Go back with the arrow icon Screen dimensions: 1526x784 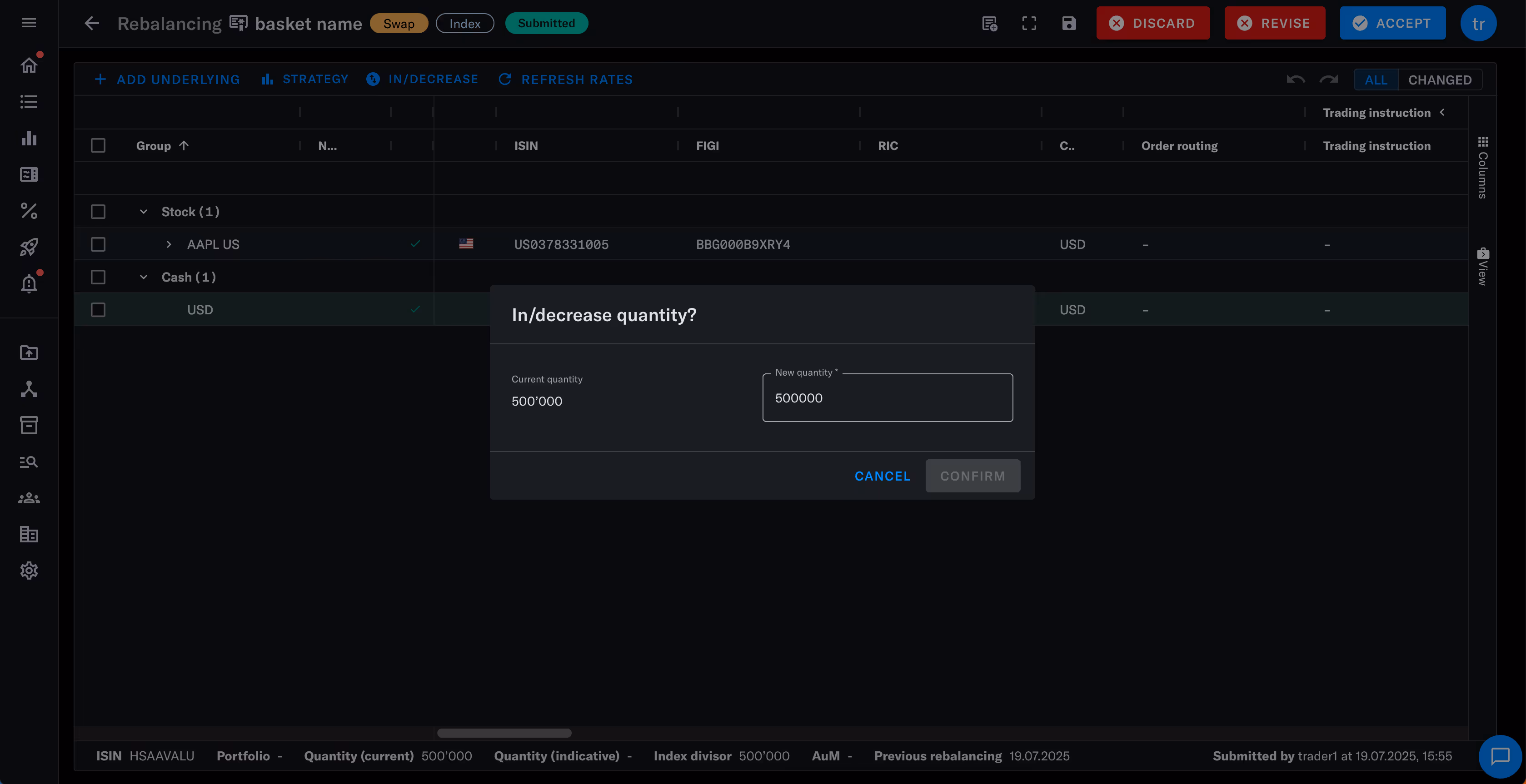(x=92, y=24)
